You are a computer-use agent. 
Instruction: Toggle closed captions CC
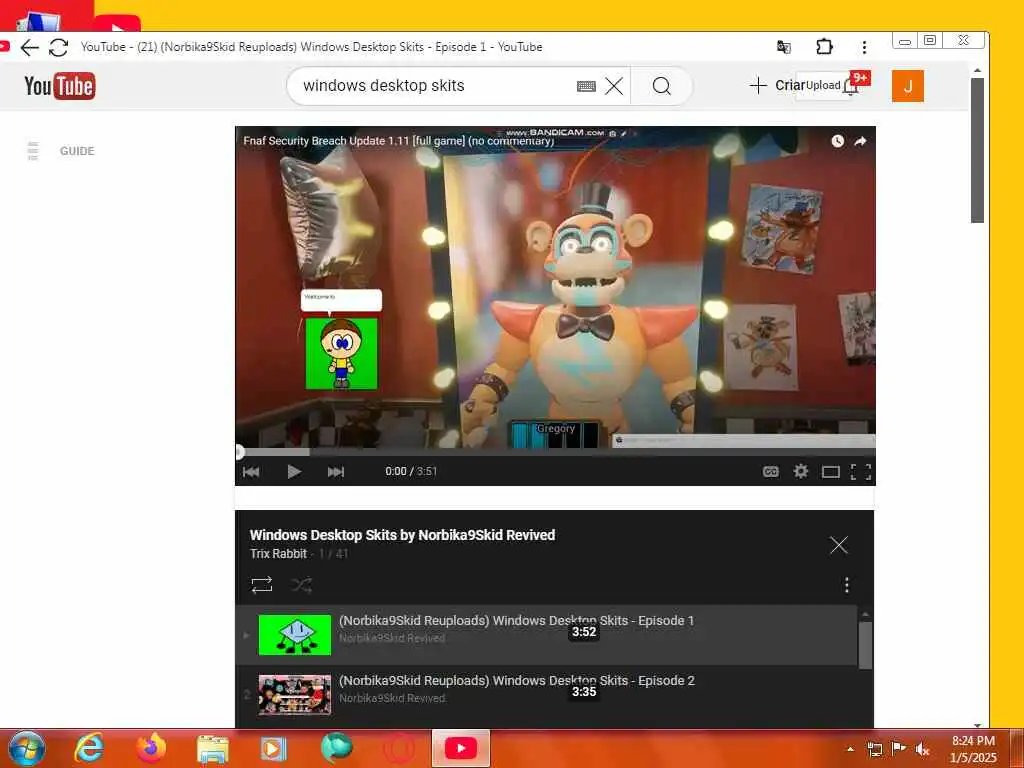[771, 472]
